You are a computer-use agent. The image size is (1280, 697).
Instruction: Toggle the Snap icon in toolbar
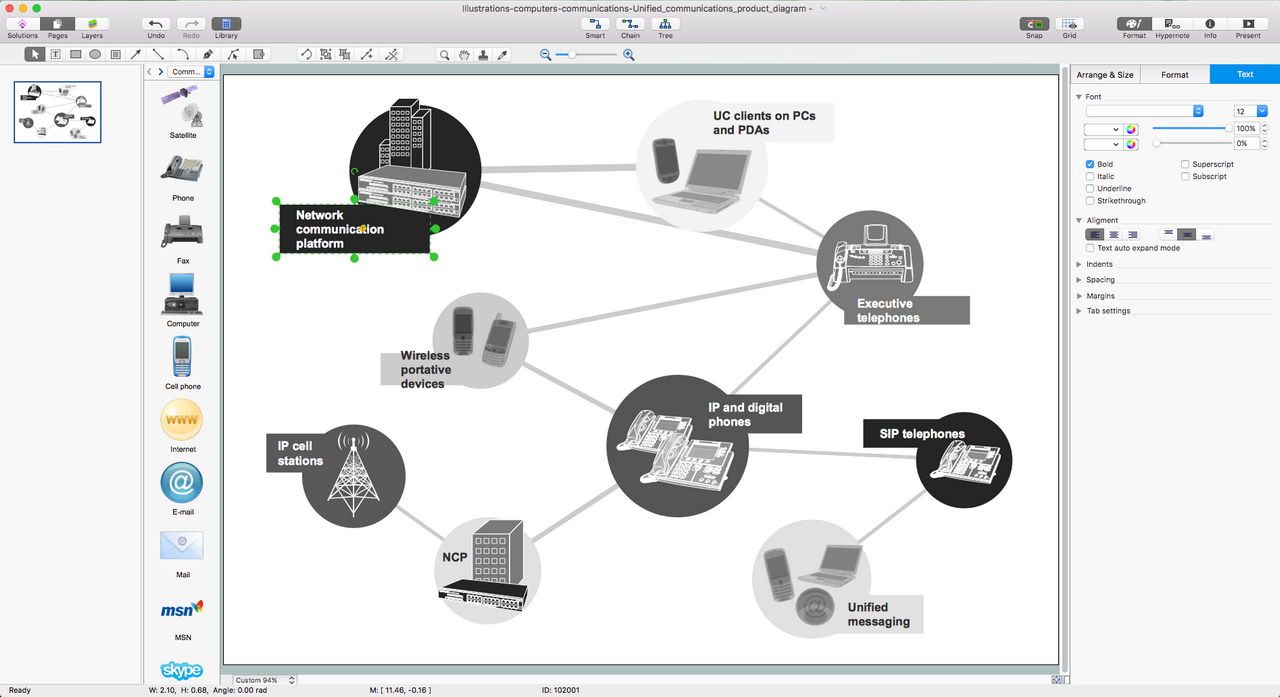pos(1034,23)
